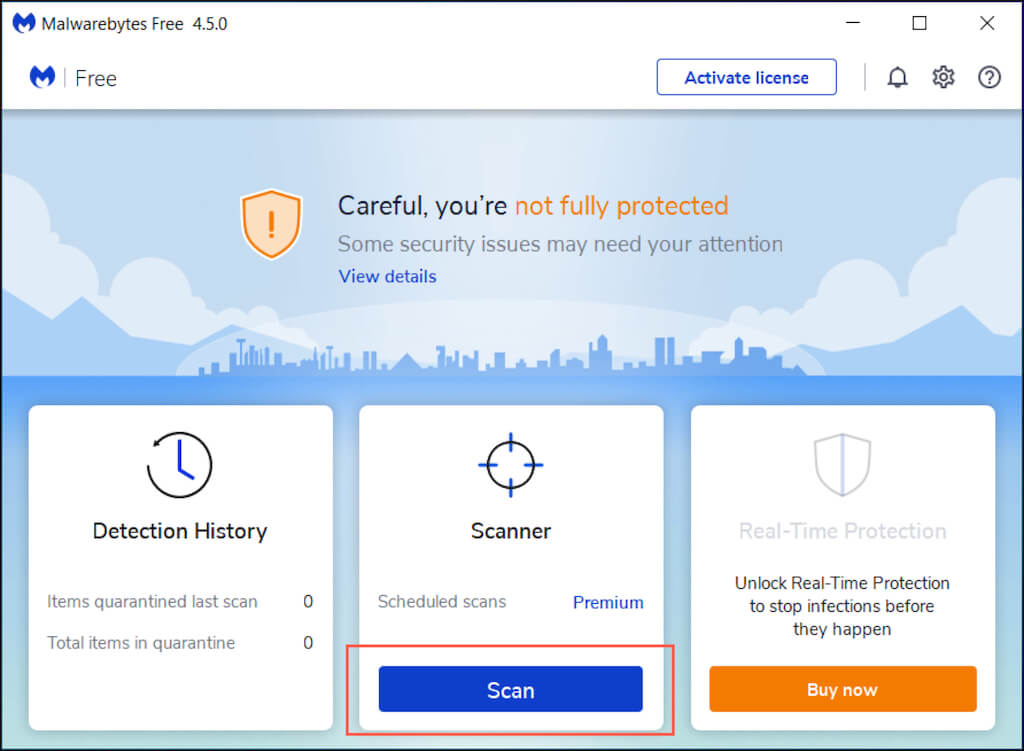Click the Real-Time Protection heading
The width and height of the screenshot is (1024, 751).
842,531
